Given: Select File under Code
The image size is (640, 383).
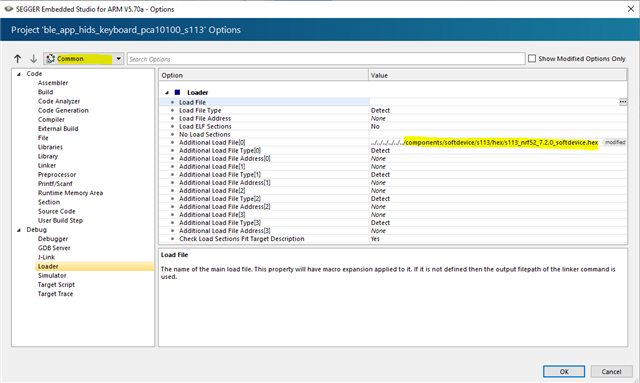Looking at the screenshot, I should (x=43, y=138).
